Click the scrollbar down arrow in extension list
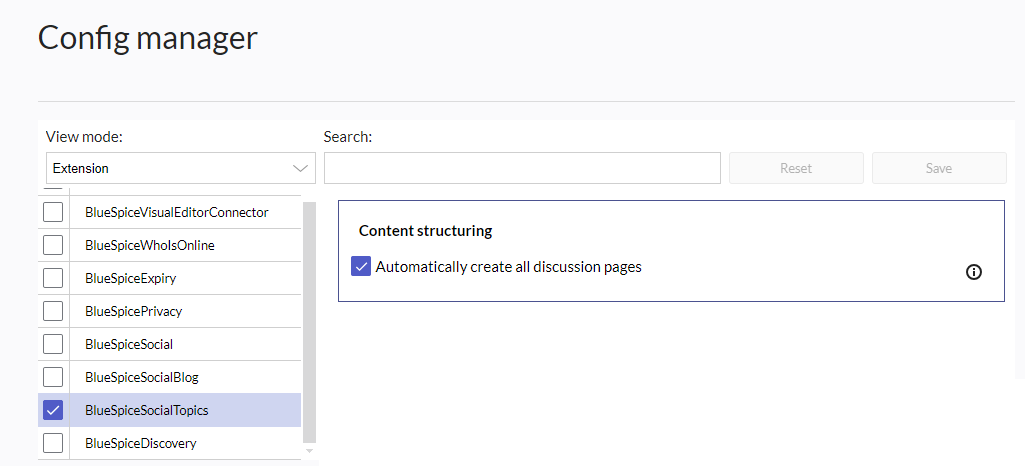Viewport: 1025px width, 466px height. 310,450
